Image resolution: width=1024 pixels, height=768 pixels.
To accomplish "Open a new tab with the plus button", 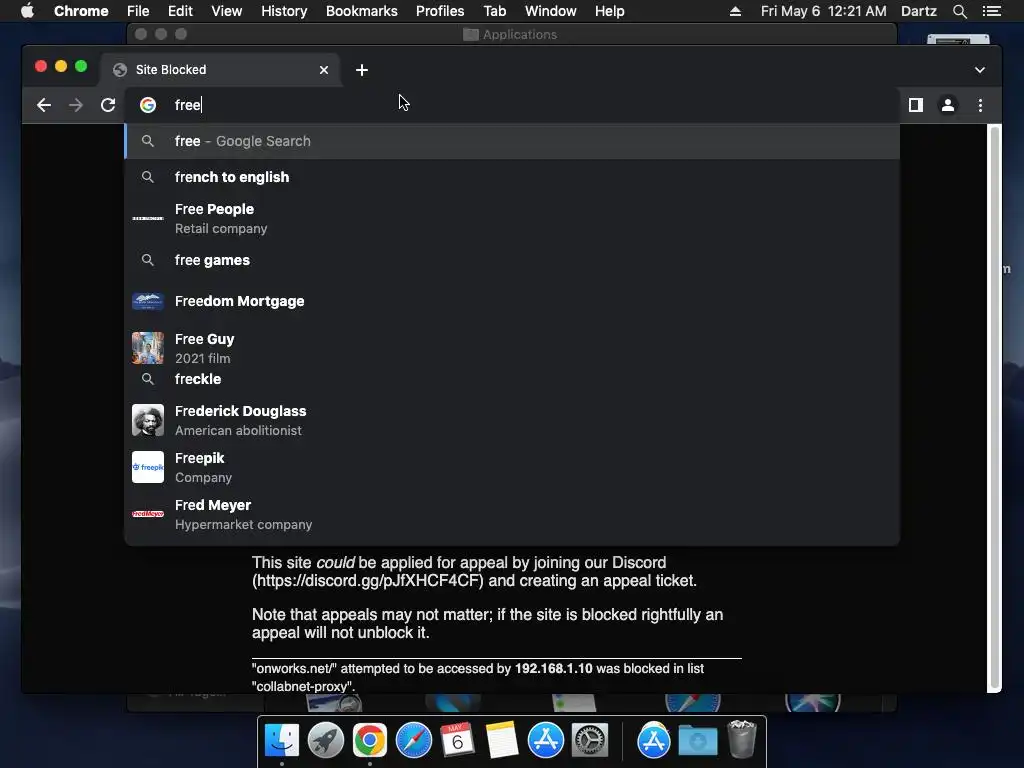I will coord(362,70).
